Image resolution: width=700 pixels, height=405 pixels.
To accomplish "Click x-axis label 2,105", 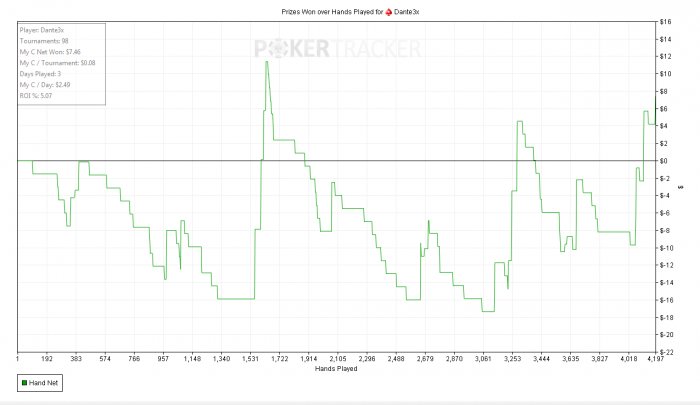I will point(338,359).
